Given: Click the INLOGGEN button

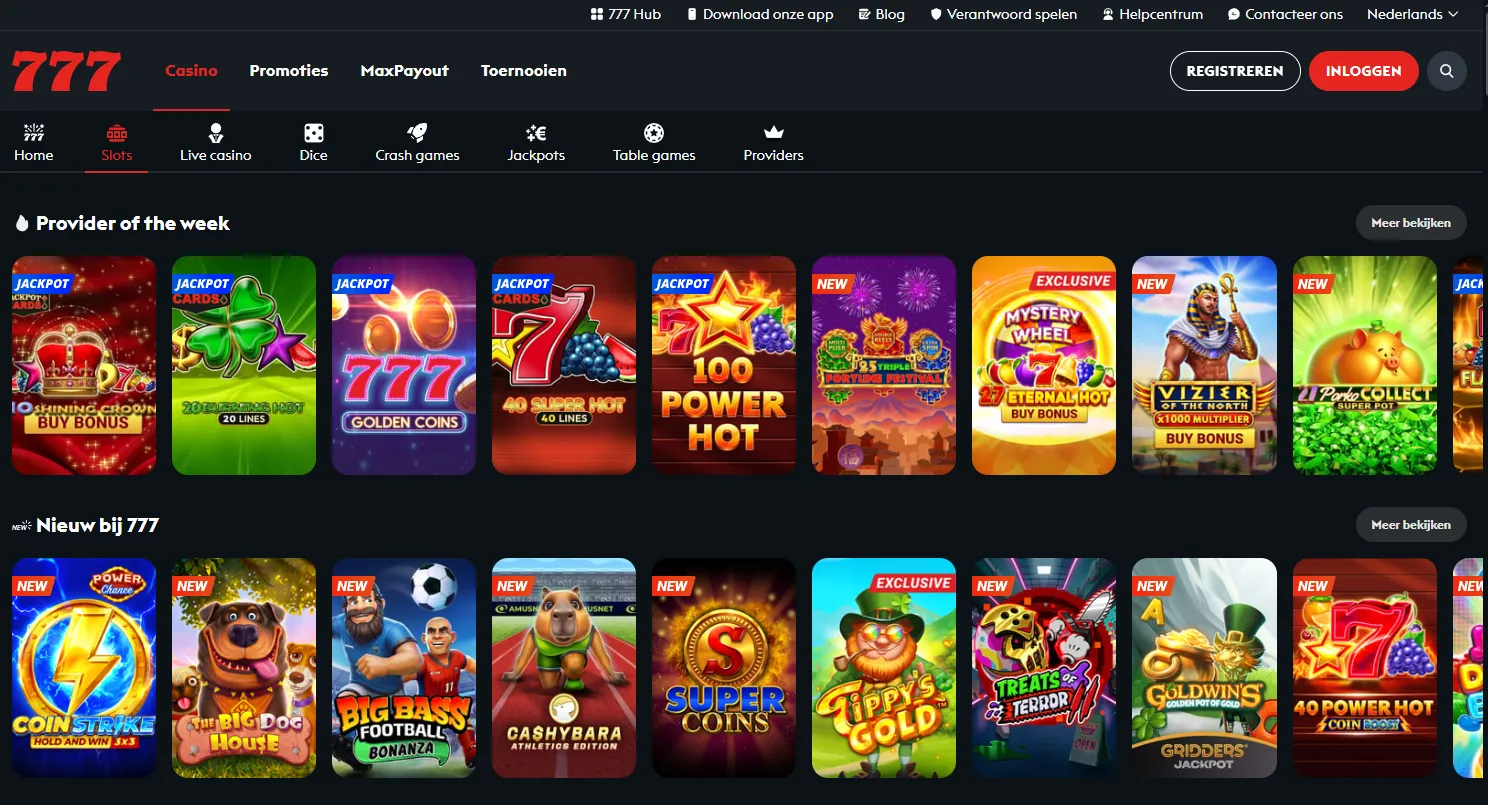Looking at the screenshot, I should 1363,71.
